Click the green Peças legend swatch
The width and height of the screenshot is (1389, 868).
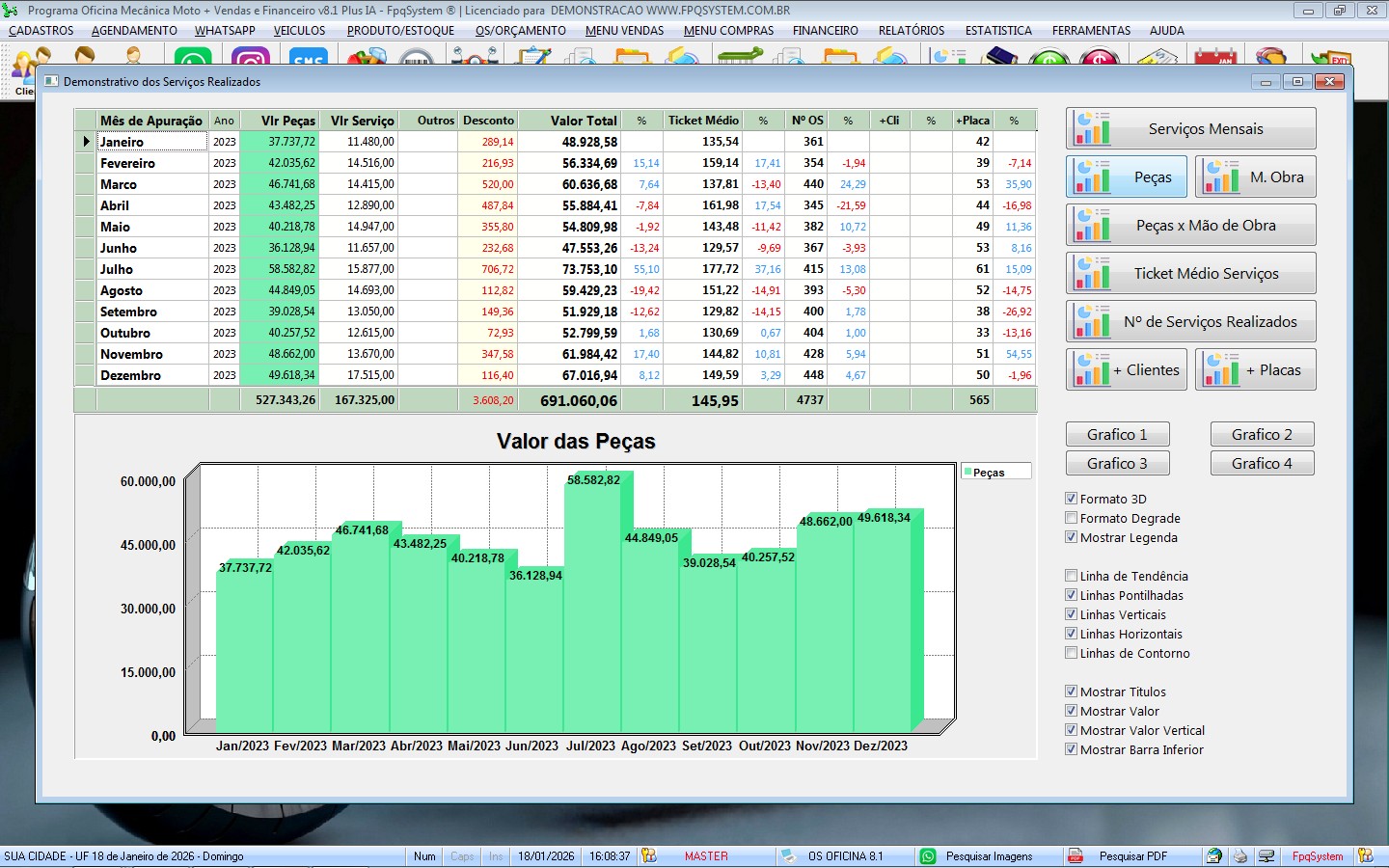(x=967, y=473)
